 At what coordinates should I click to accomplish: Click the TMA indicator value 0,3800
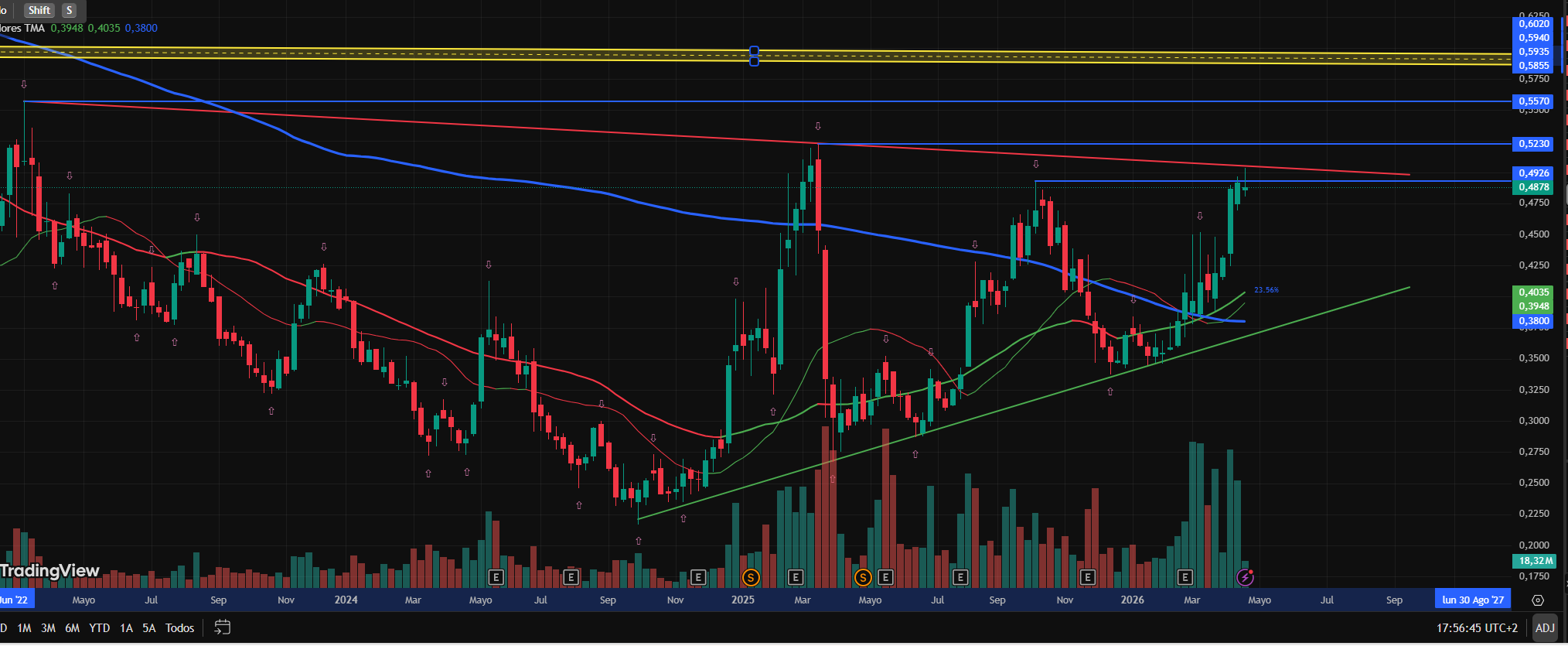point(141,28)
